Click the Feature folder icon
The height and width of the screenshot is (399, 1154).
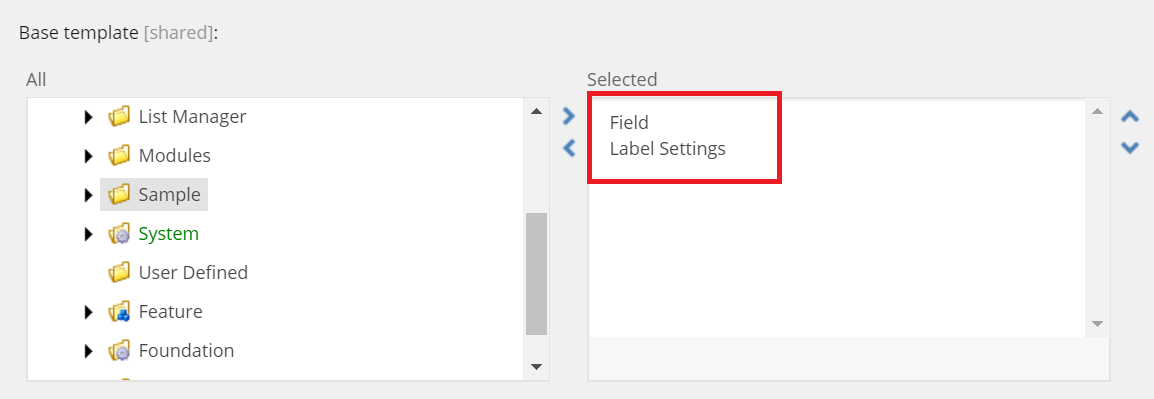118,311
